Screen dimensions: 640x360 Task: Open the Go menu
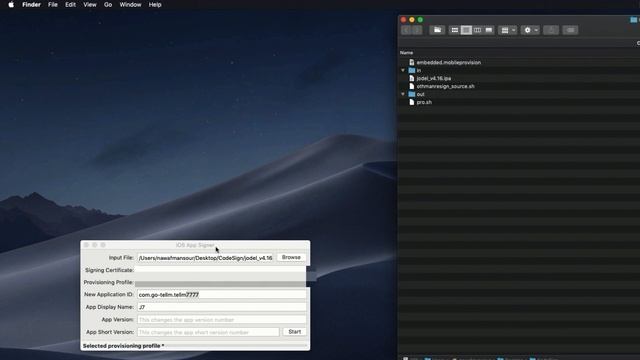tap(108, 5)
